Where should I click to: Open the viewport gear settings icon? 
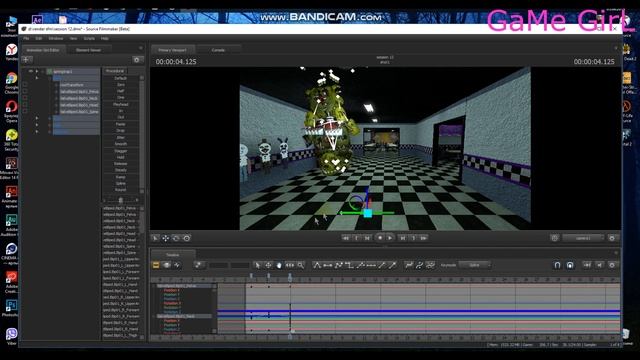tap(612, 238)
